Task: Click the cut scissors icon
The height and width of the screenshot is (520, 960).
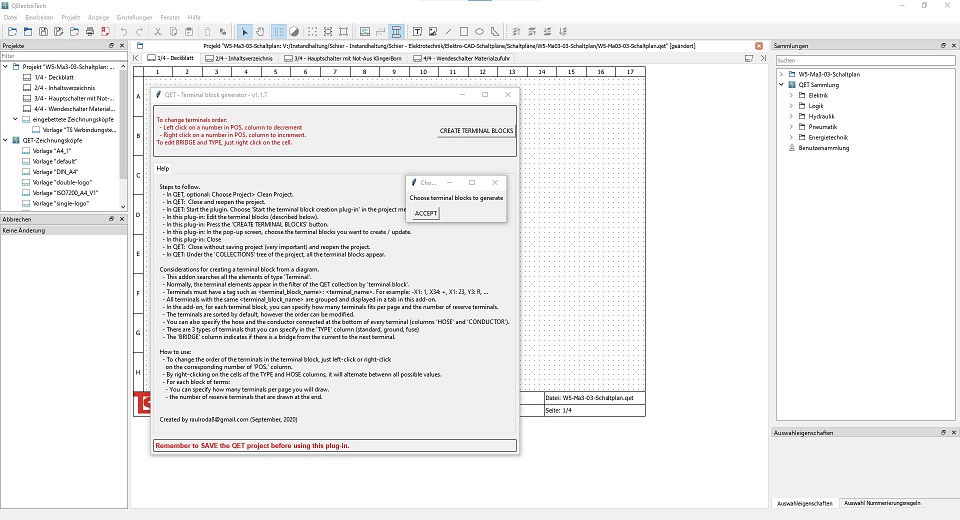Action: coord(160,32)
